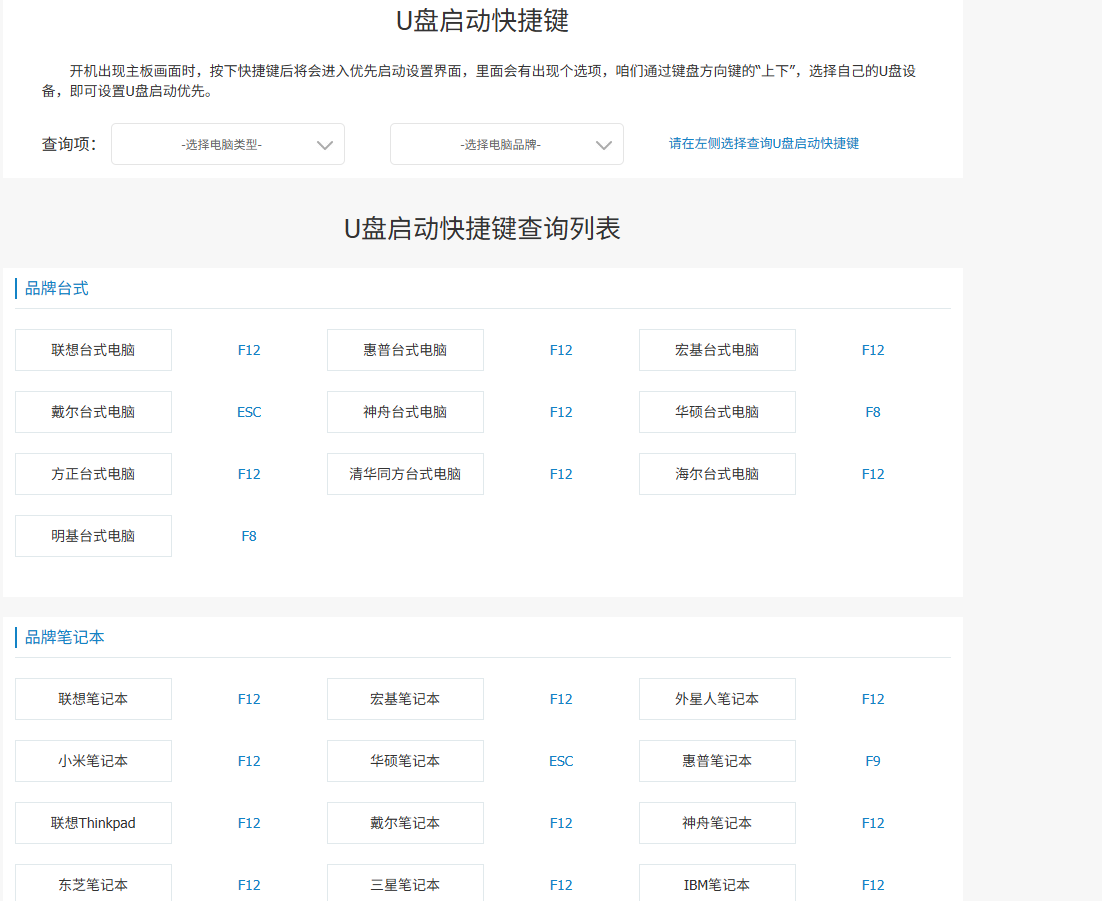1102x901 pixels.
Task: Click F12 next to 神舟台式电脑
Action: coord(561,412)
